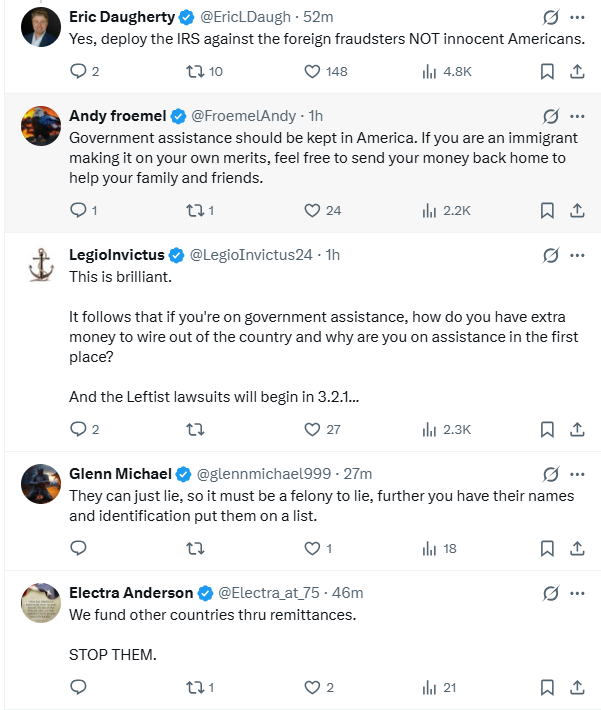This screenshot has height=710, width=601.
Task: Repost LegioInvictus's tweet
Action: pyautogui.click(x=195, y=429)
